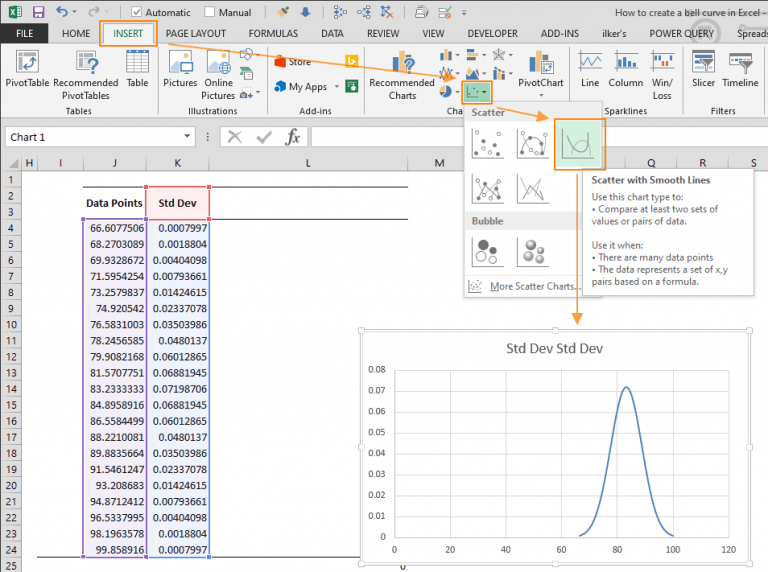This screenshot has width=768, height=572.
Task: Switch to the DEVELOPER tab
Action: 492,33
